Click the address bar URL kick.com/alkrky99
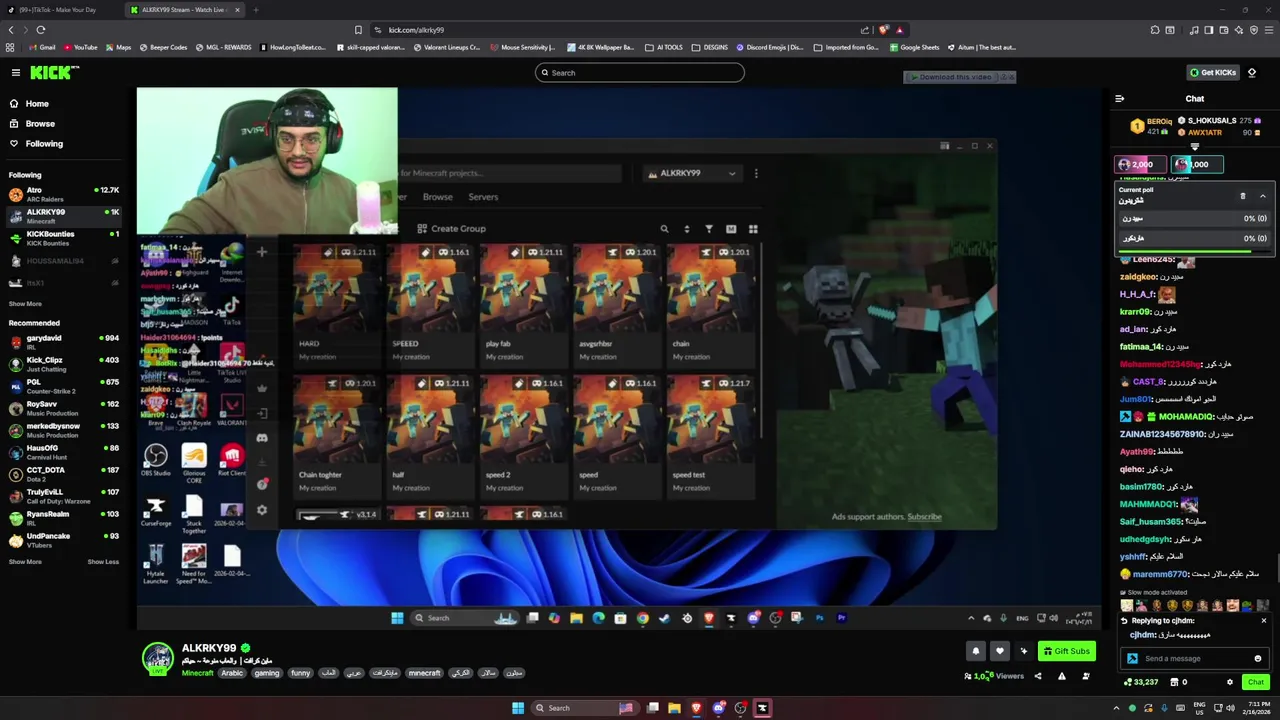 coord(416,30)
